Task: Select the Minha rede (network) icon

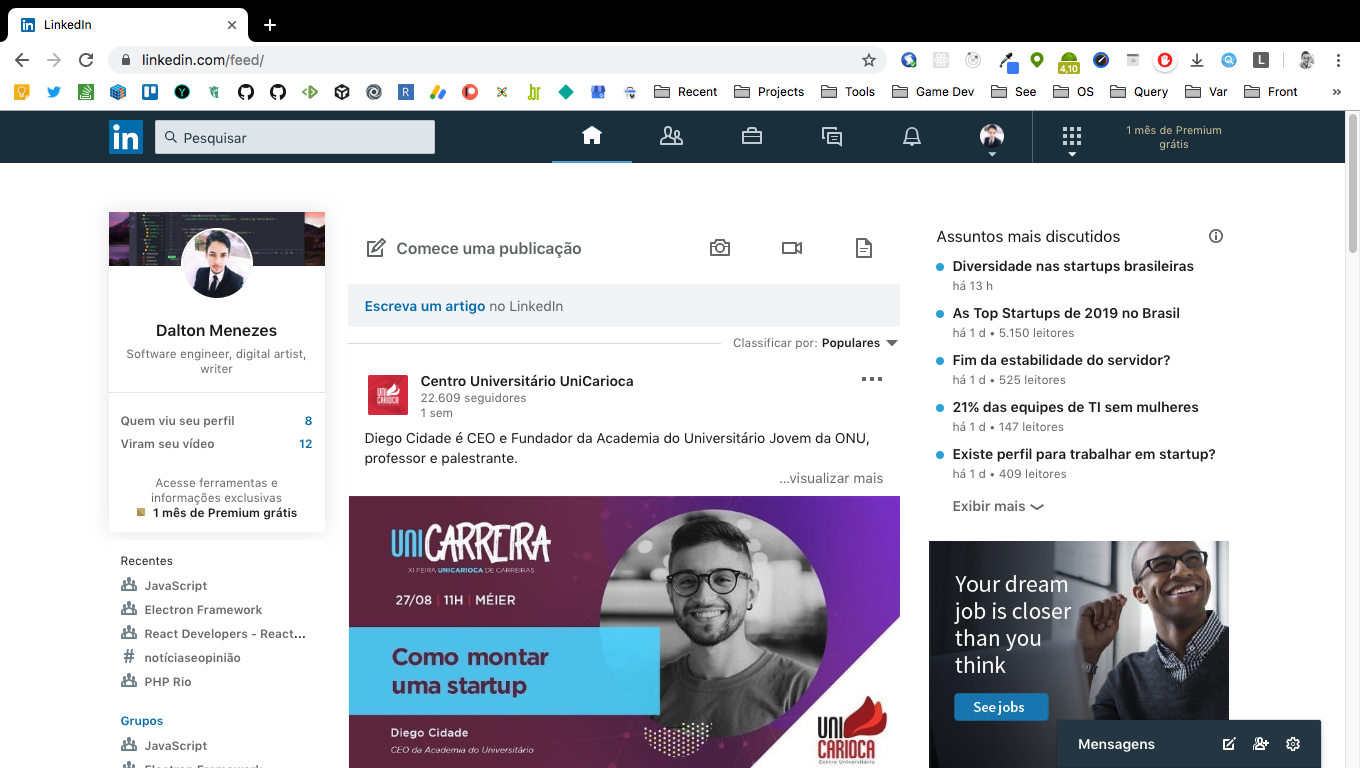Action: click(x=671, y=137)
